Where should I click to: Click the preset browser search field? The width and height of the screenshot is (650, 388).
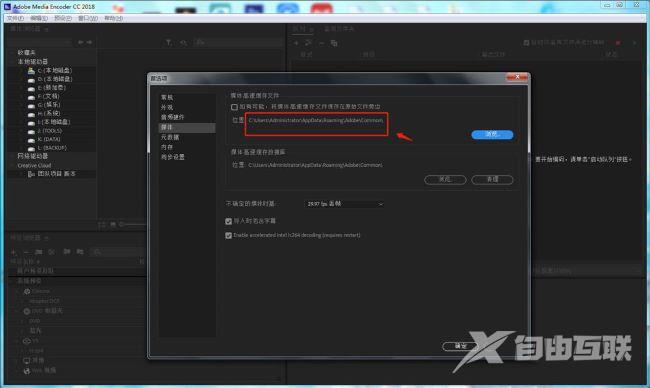(118, 252)
